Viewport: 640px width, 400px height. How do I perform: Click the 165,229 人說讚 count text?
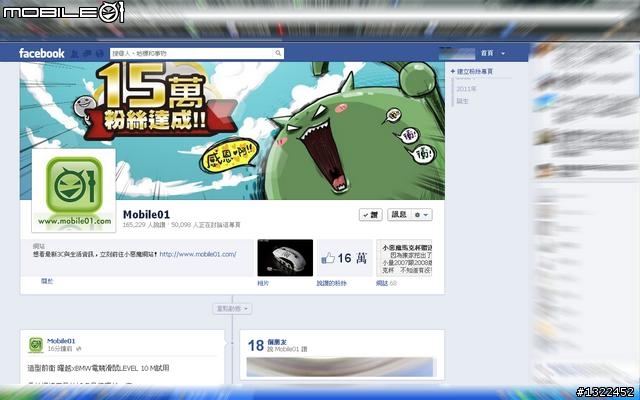144,225
